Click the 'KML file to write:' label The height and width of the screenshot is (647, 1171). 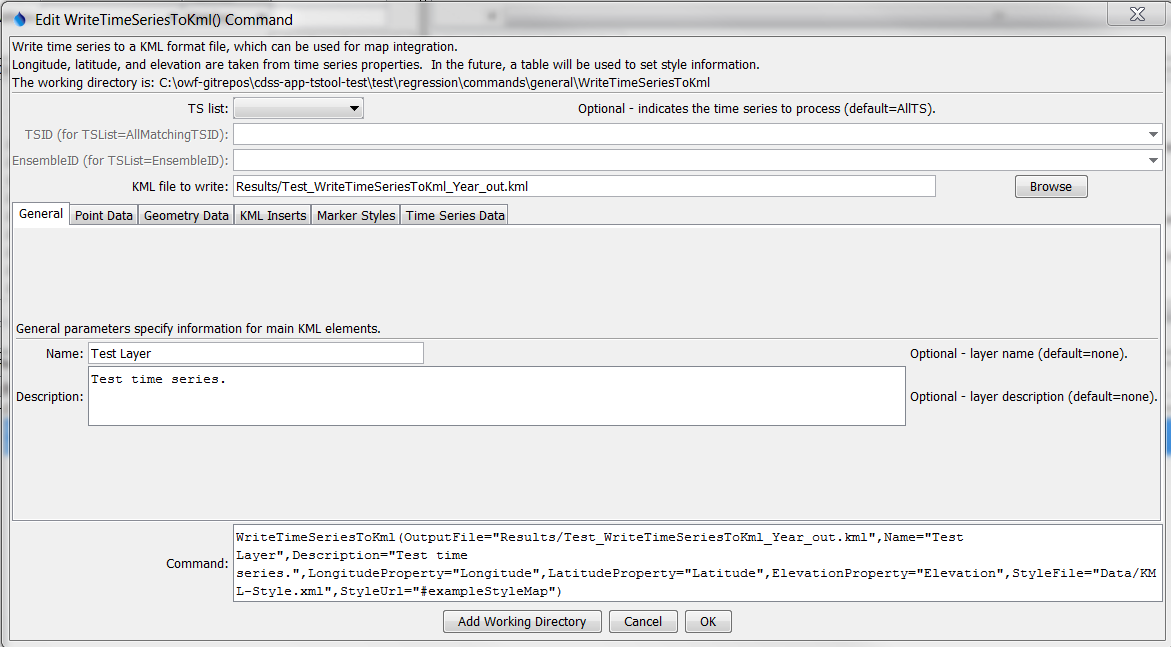click(180, 187)
